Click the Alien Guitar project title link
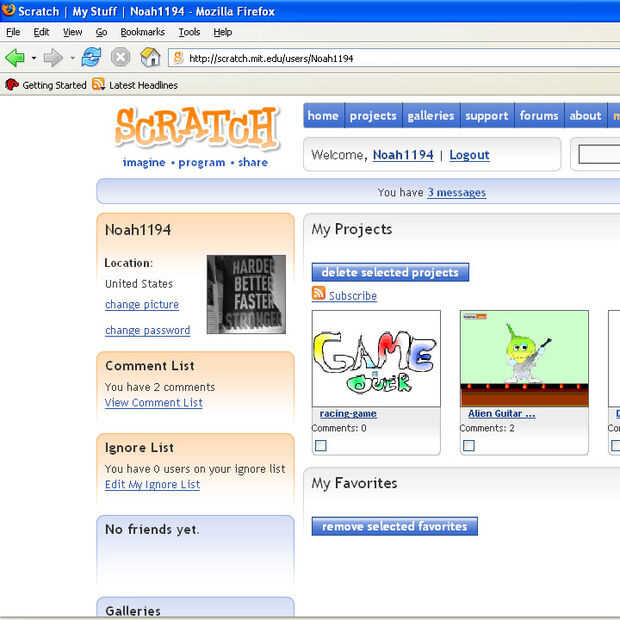This screenshot has height=620, width=620. click(502, 414)
